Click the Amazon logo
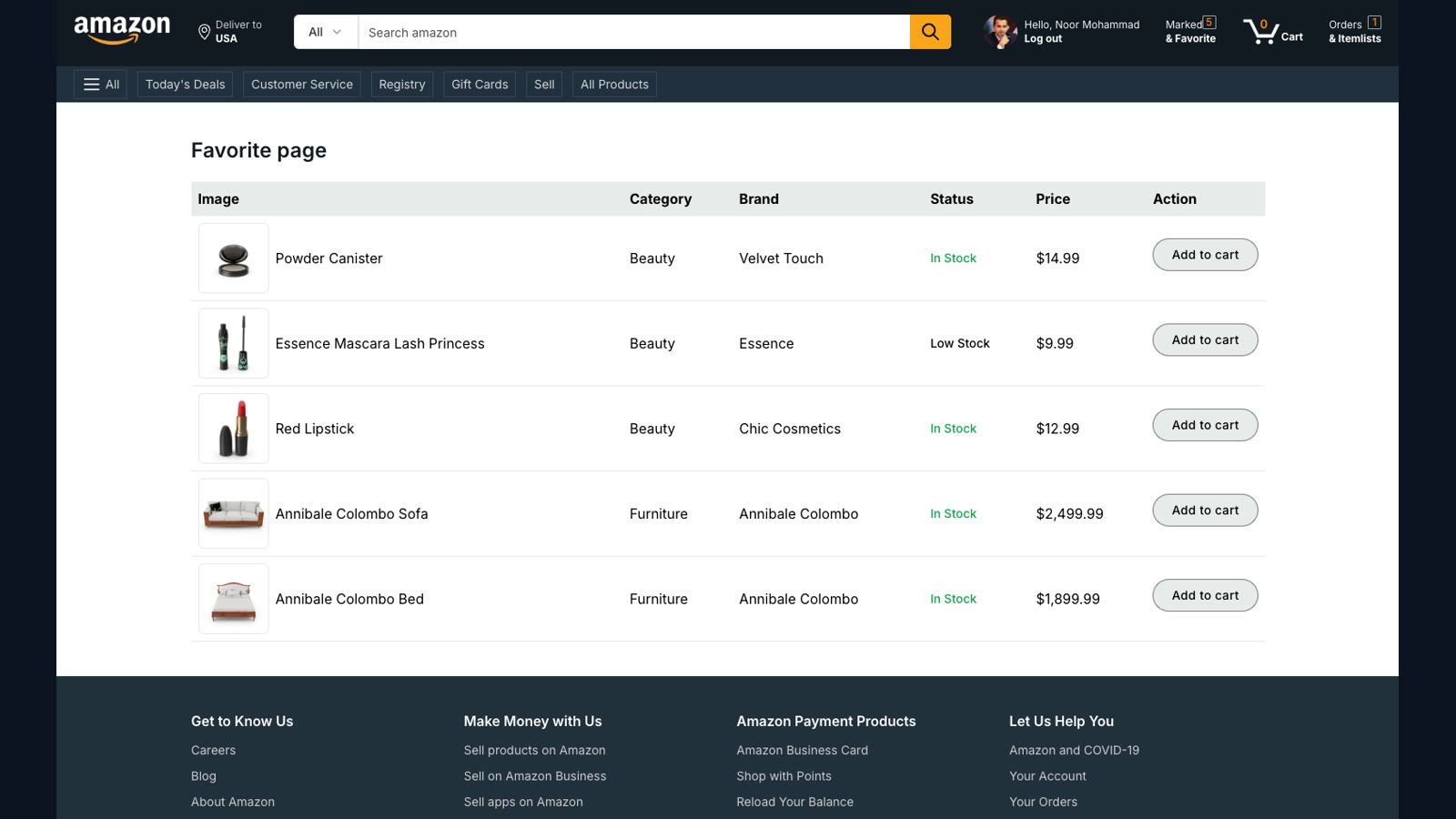 click(x=122, y=31)
